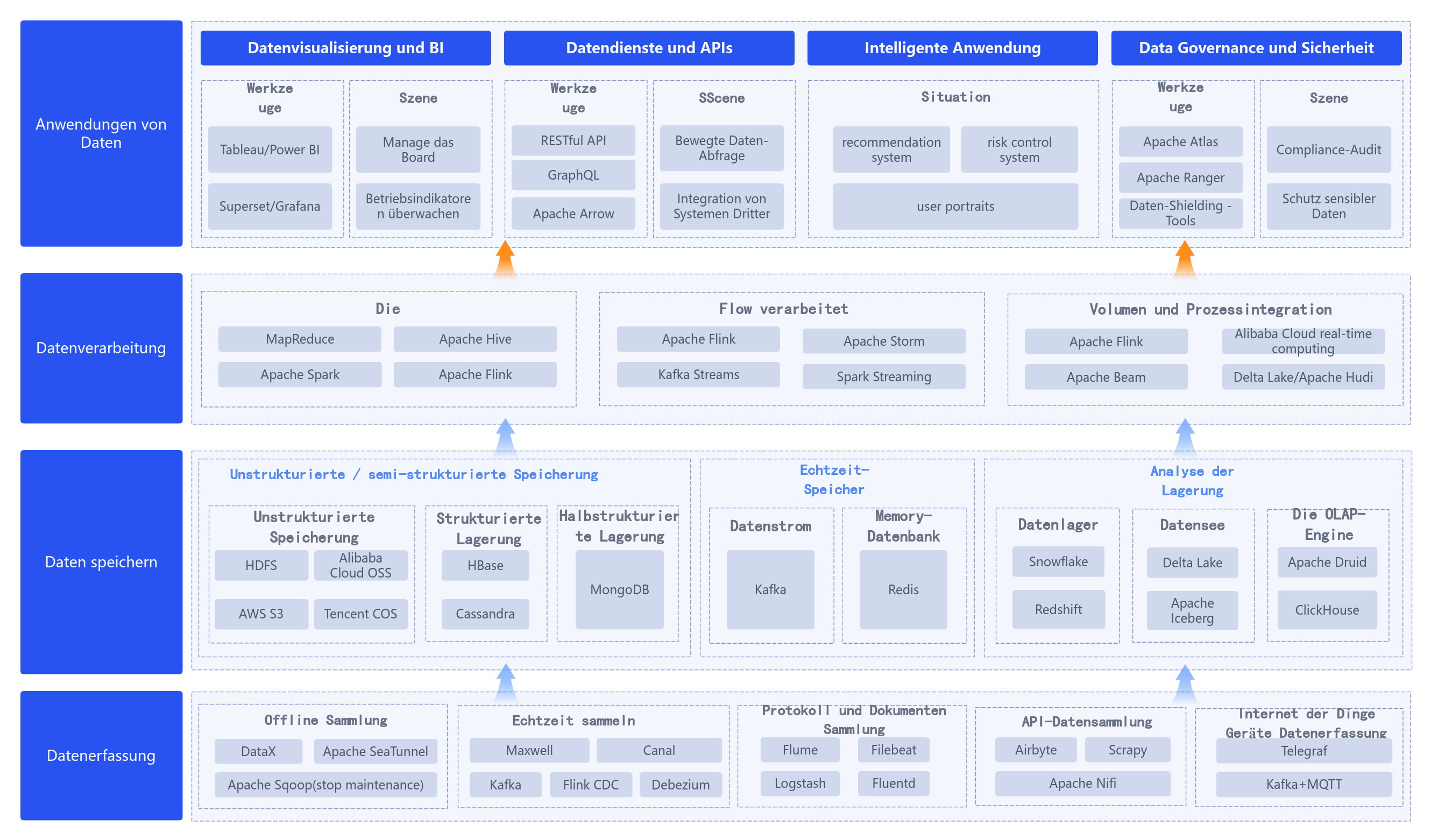Select Apache Sqoop(stop maintenance) box
Viewport: 1431px width, 840px height.
(x=325, y=785)
